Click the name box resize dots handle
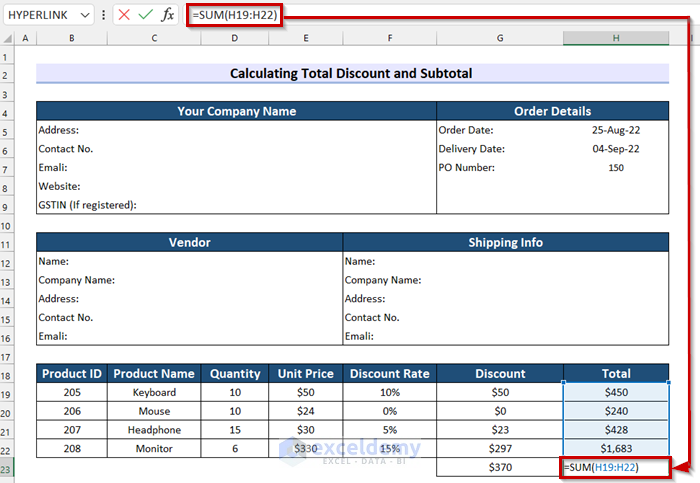 pos(104,15)
